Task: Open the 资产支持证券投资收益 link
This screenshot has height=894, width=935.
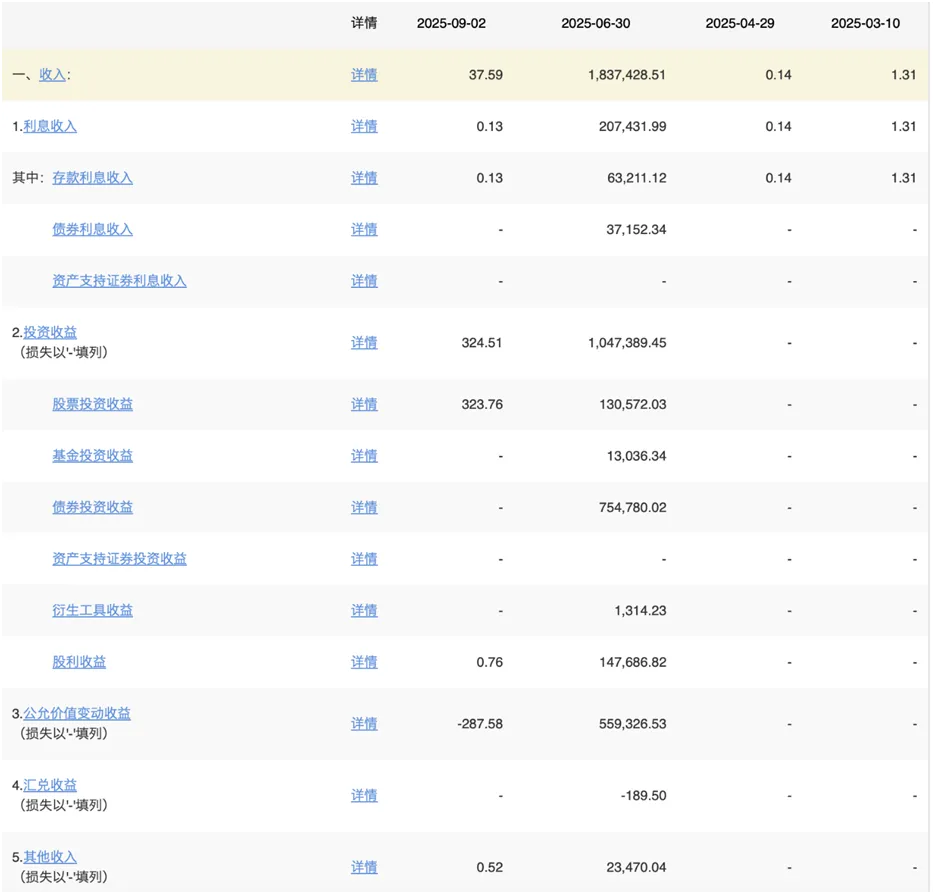Action: (119, 559)
